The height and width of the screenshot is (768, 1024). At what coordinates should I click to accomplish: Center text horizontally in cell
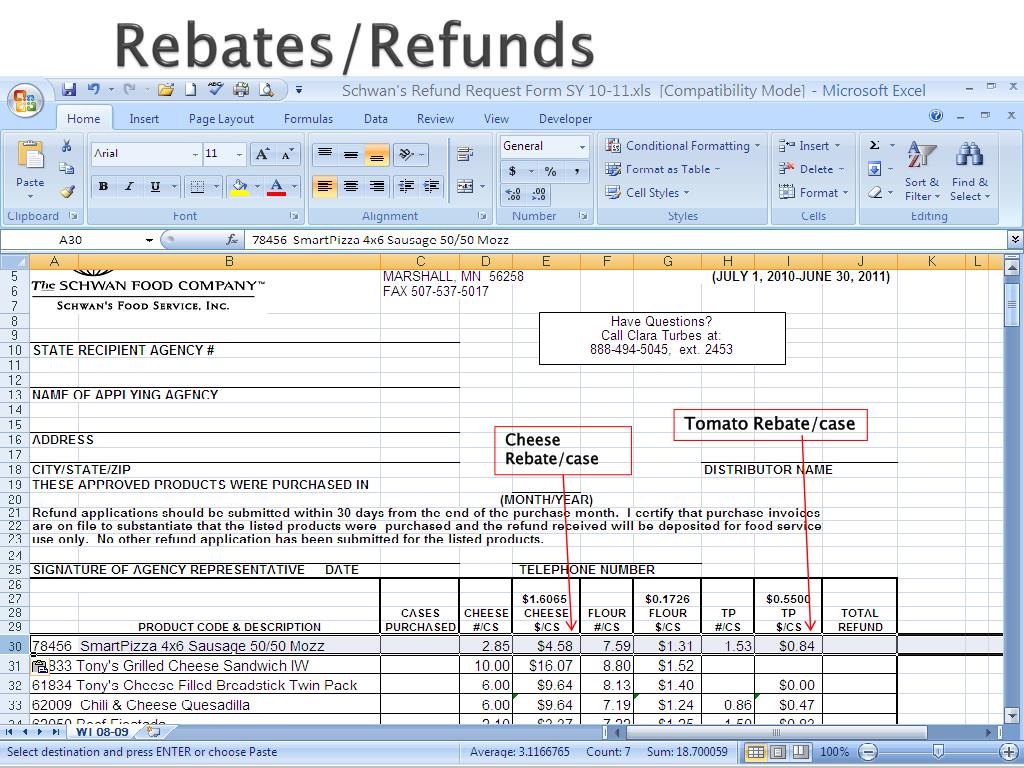351,187
